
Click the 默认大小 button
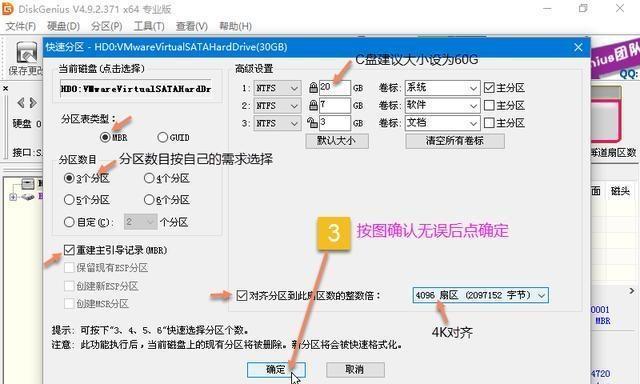coord(337,141)
